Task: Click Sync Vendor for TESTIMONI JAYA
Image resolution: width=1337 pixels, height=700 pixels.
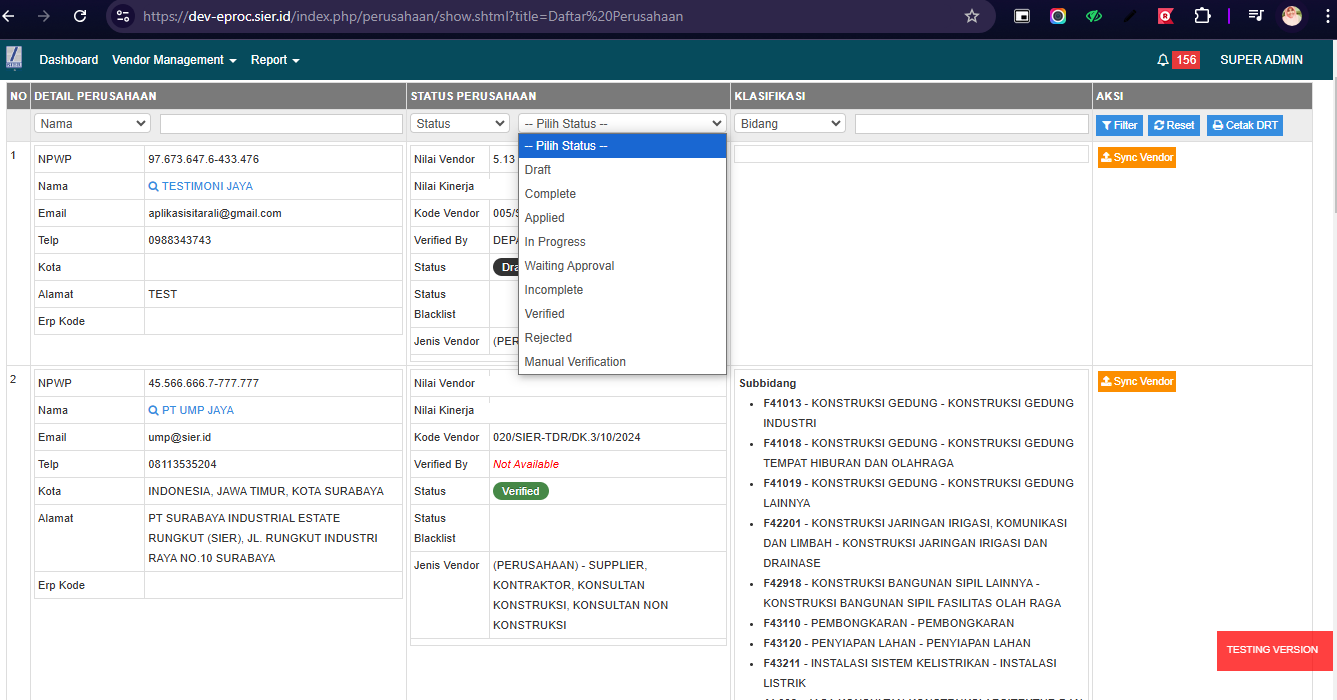Action: (x=1136, y=158)
